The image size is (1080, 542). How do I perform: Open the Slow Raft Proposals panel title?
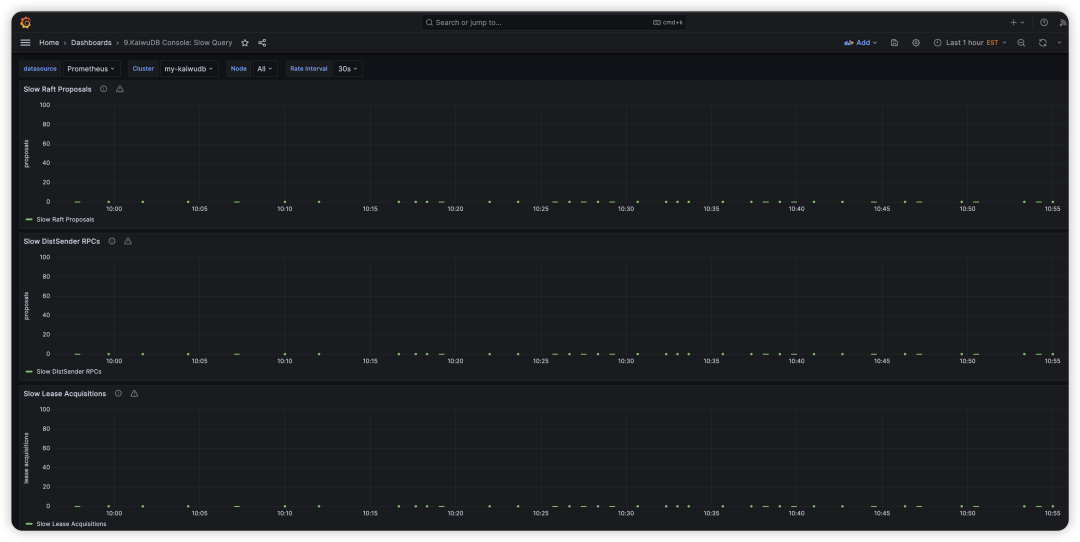click(57, 89)
